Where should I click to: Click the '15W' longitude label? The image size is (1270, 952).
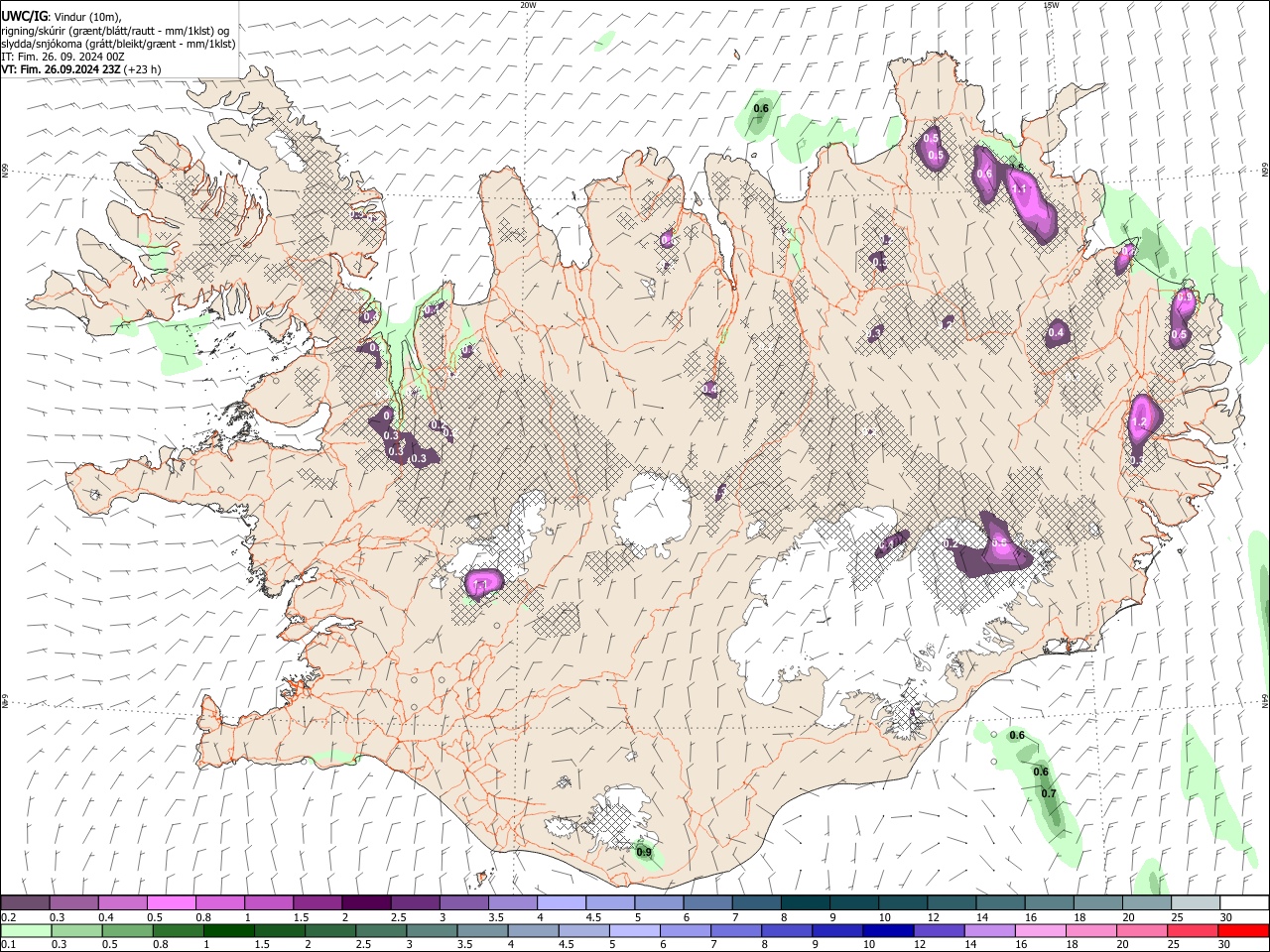(1051, 5)
